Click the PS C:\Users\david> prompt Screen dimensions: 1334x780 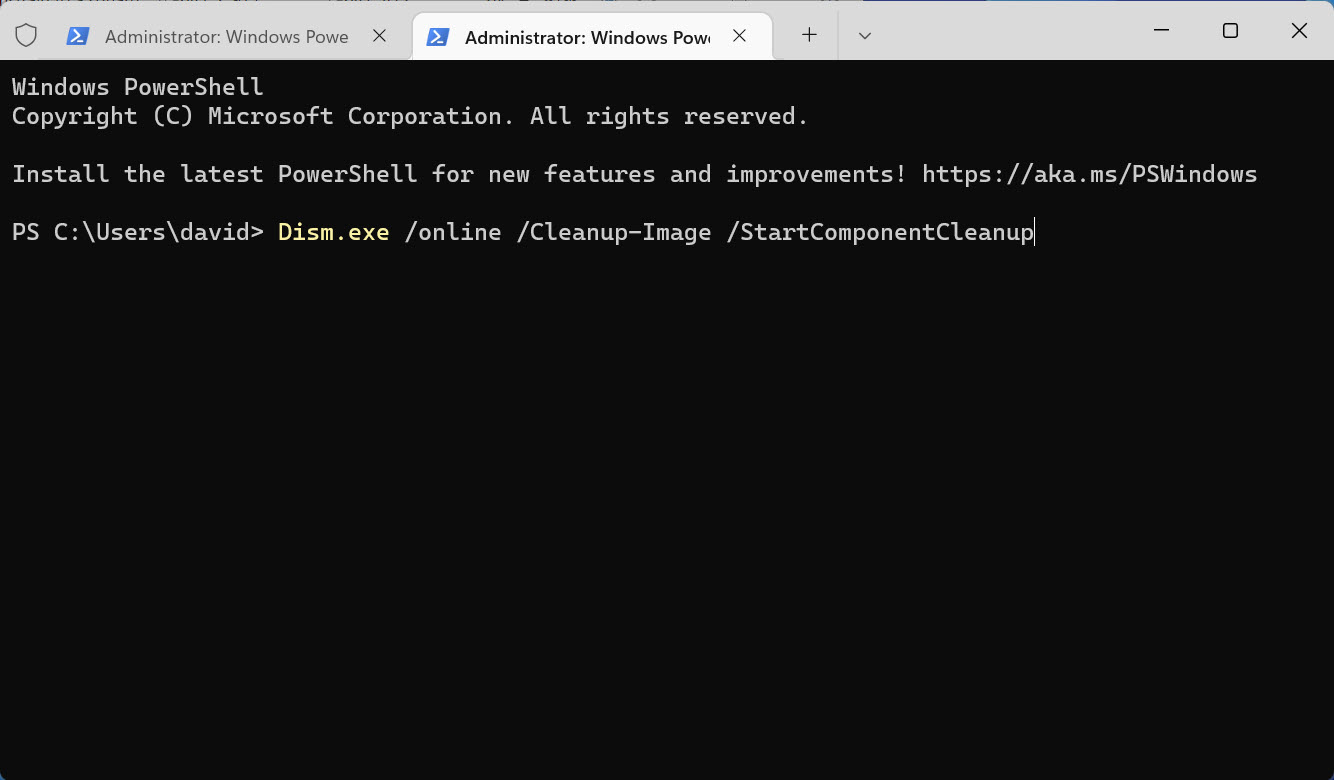pos(138,232)
